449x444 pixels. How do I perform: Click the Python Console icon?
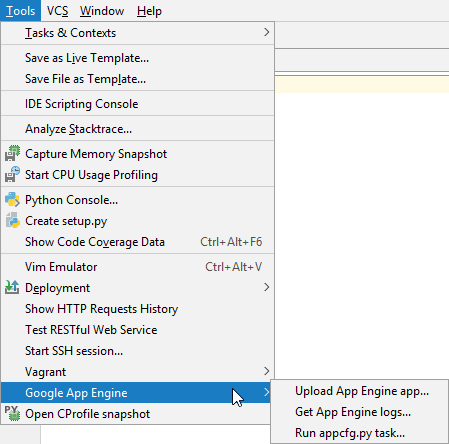tap(12, 200)
